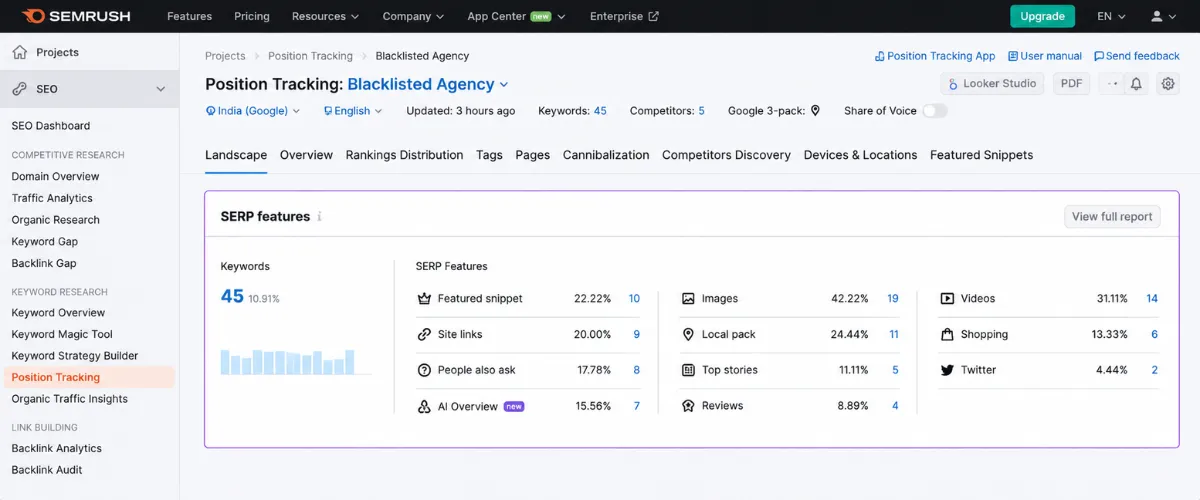The width and height of the screenshot is (1200, 500).
Task: Open the English language dropdown
Action: [x=353, y=111]
